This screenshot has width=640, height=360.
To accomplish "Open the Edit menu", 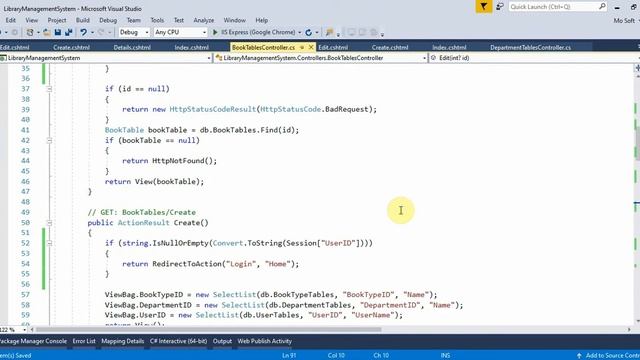I will pyautogui.click(x=11, y=20).
